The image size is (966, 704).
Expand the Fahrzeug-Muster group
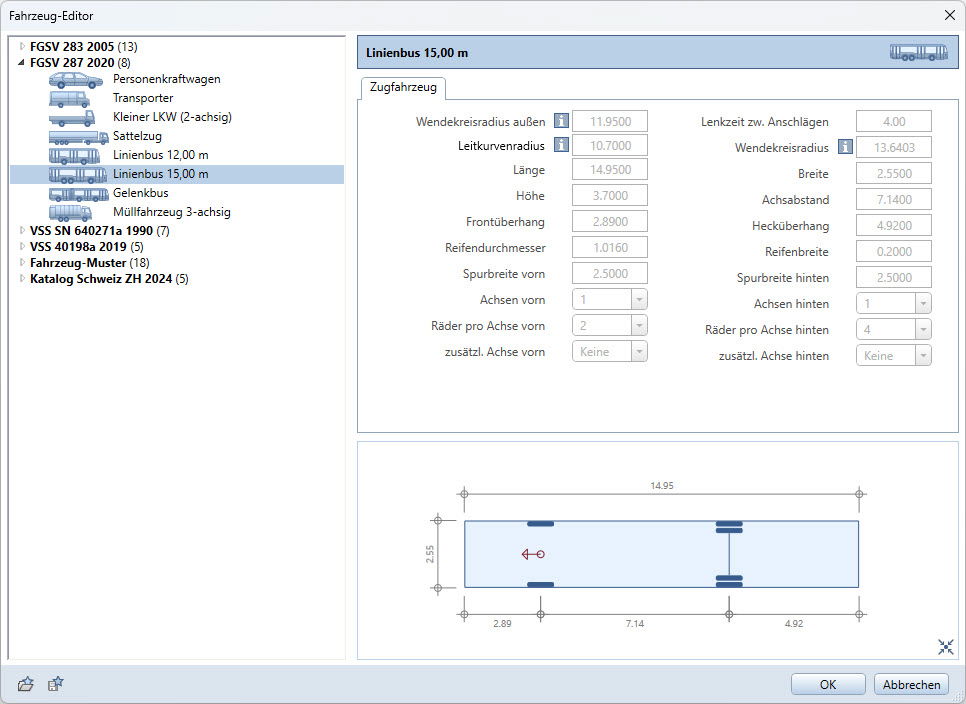(22, 262)
